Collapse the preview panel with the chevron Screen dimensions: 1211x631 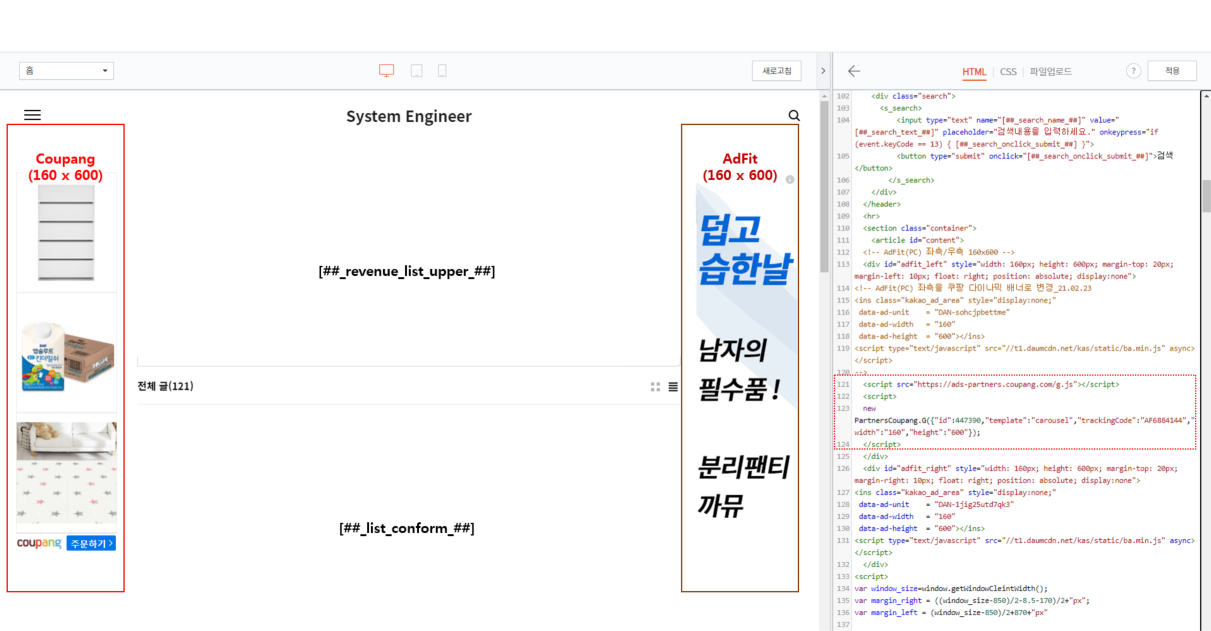pos(823,71)
